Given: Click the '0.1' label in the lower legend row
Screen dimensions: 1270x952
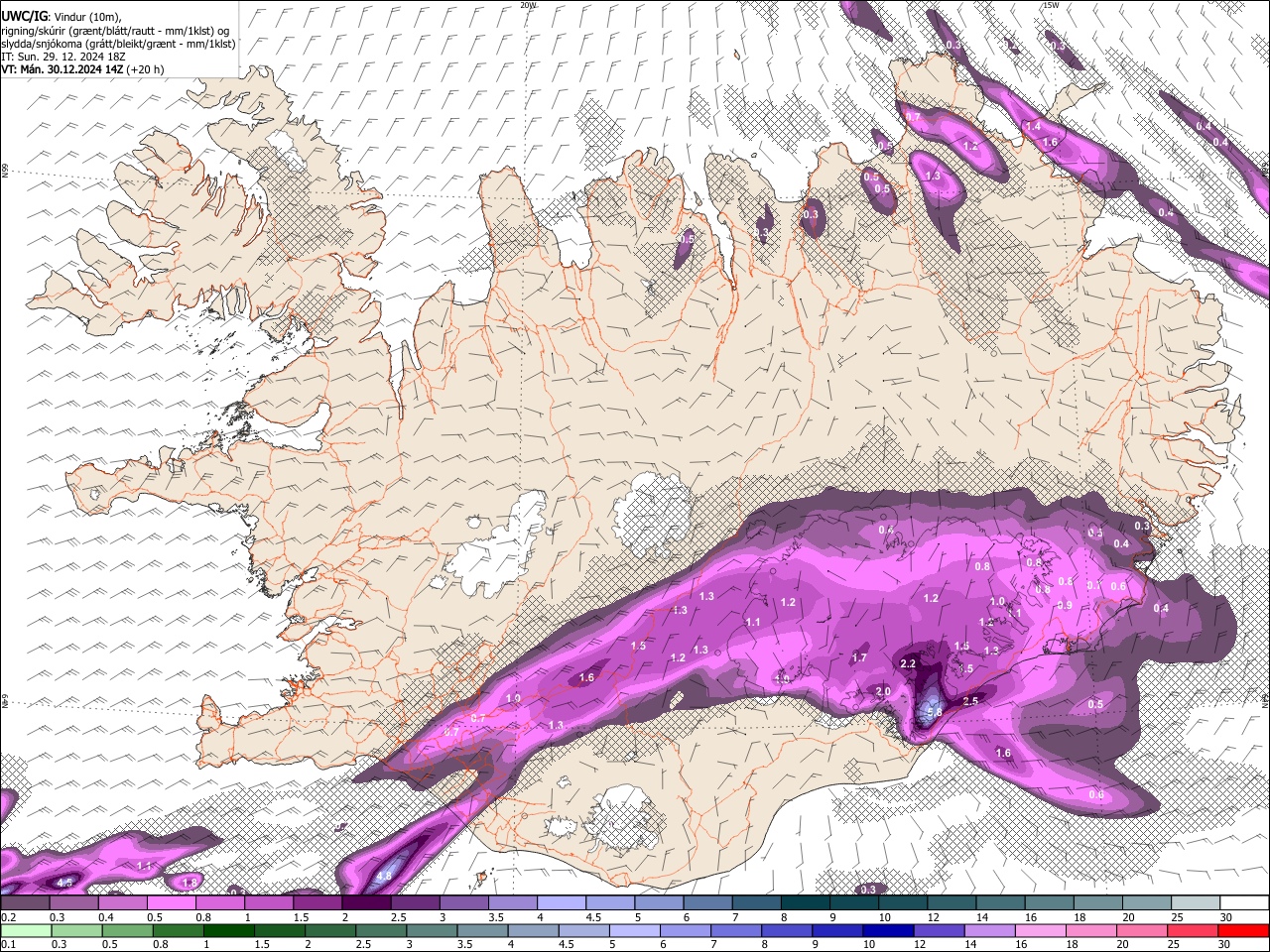Looking at the screenshot, I should coord(8,945).
